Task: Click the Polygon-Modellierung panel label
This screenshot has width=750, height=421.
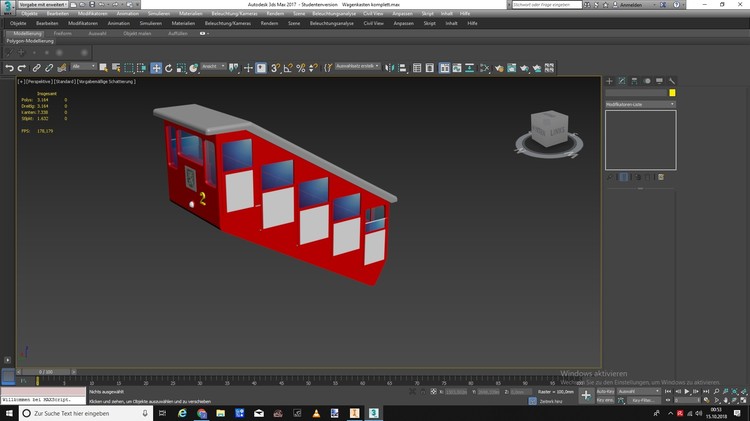Action: click(x=30, y=41)
